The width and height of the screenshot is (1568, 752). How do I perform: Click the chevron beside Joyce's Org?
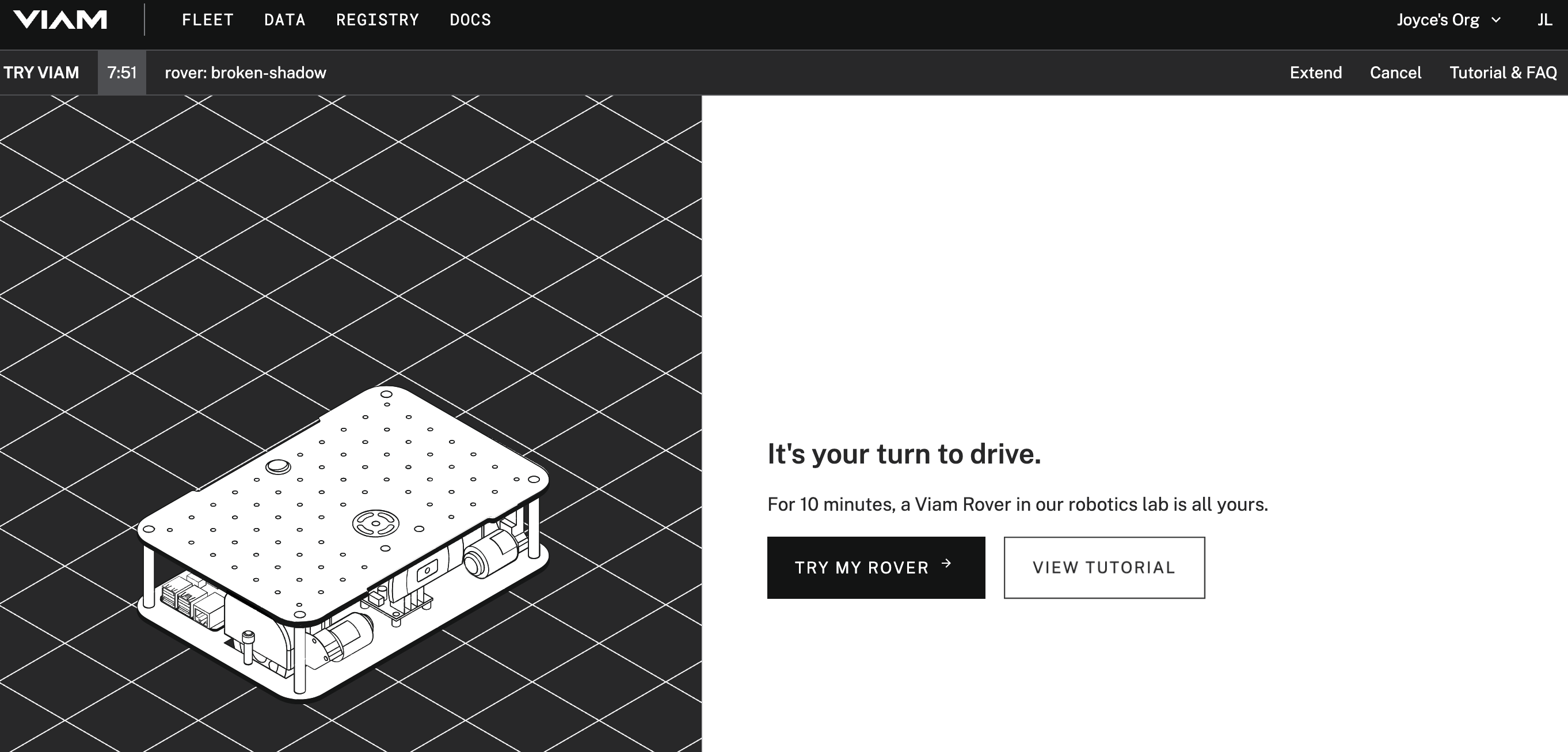click(1495, 20)
